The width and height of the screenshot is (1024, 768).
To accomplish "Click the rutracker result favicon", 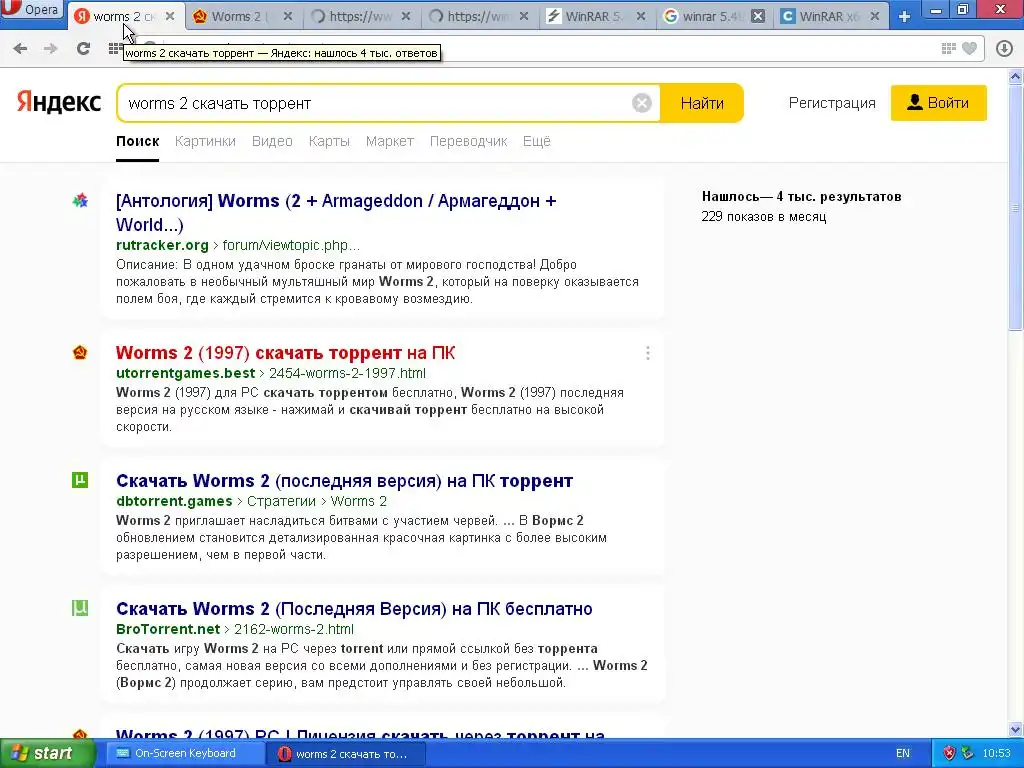I will pyautogui.click(x=80, y=201).
